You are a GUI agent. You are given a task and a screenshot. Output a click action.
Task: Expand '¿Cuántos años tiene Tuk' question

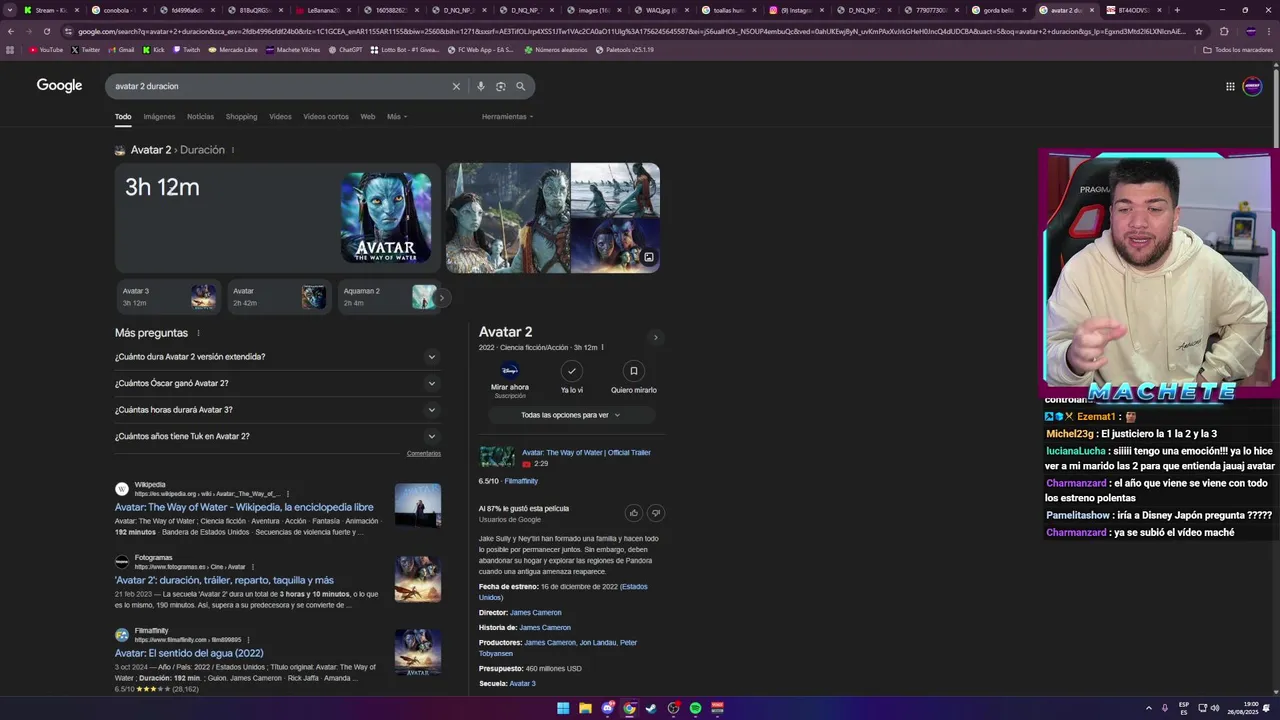277,436
